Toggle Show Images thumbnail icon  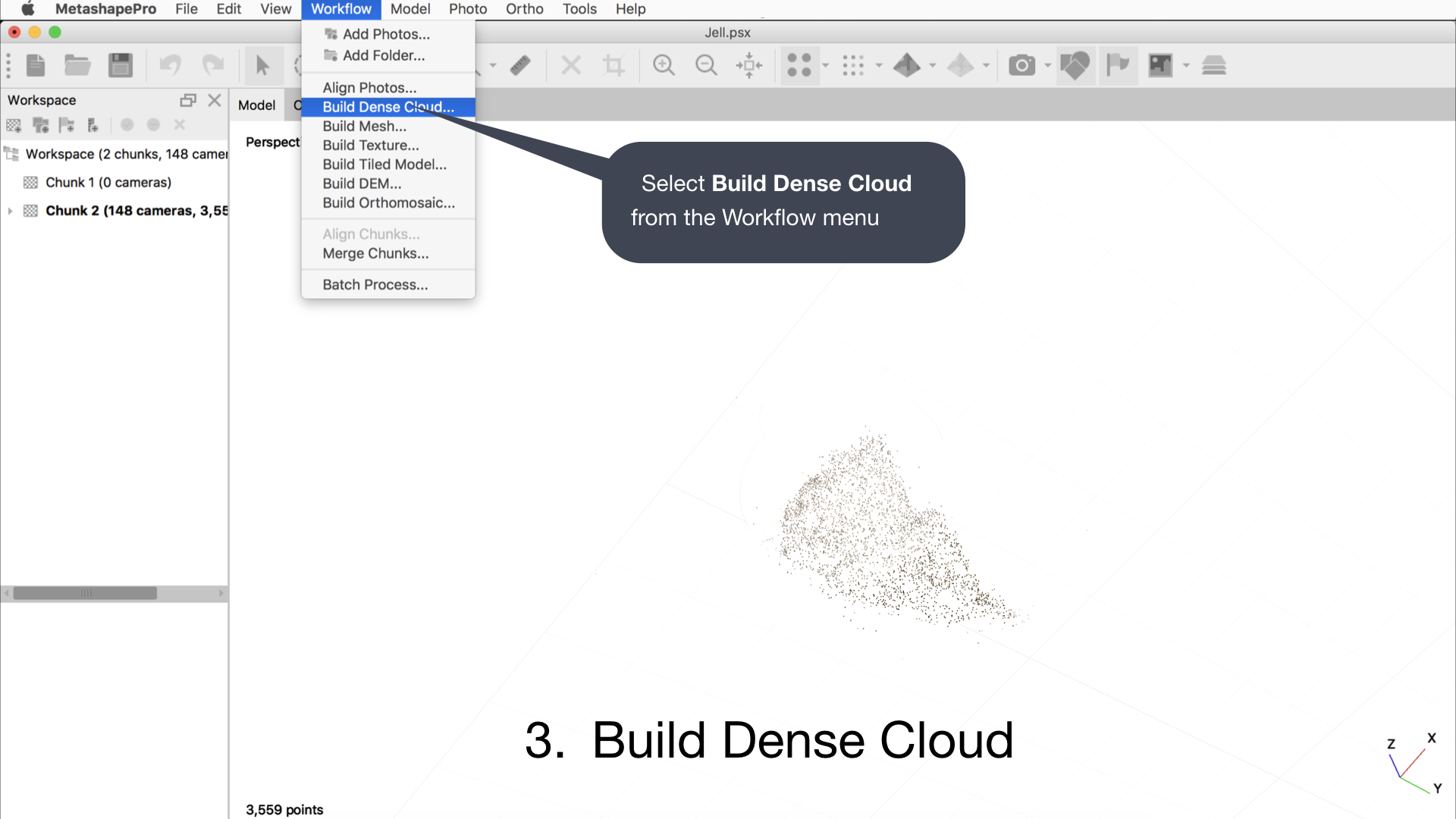1160,65
